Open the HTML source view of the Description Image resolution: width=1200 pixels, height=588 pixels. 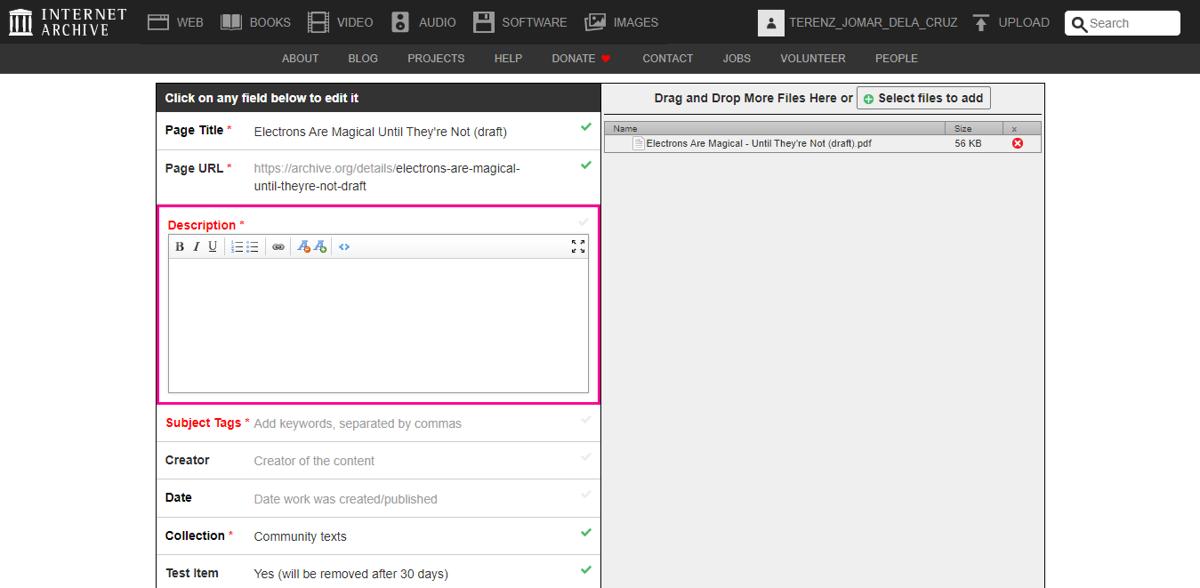click(344, 246)
